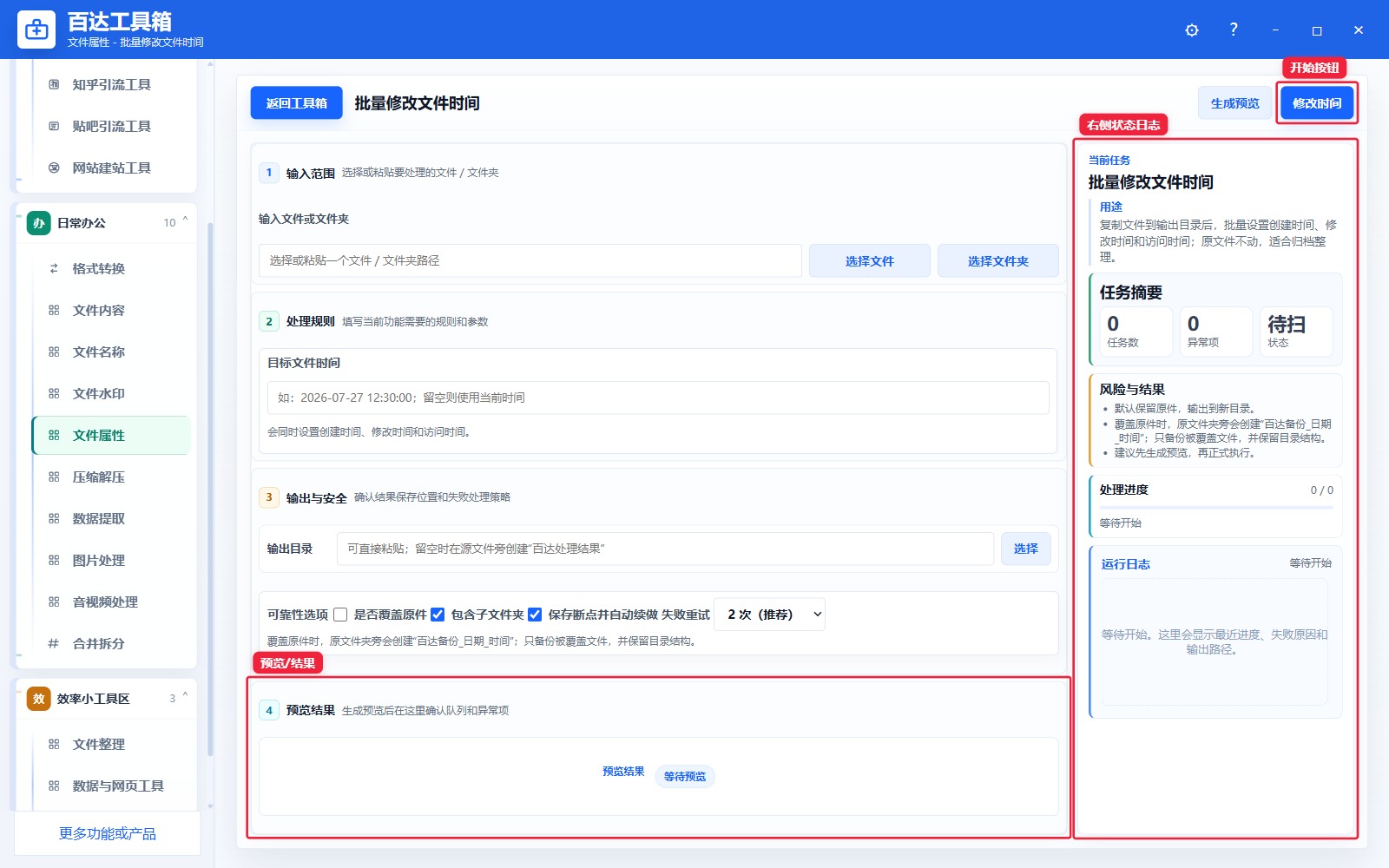Click the 运行日志 heading

1126,564
